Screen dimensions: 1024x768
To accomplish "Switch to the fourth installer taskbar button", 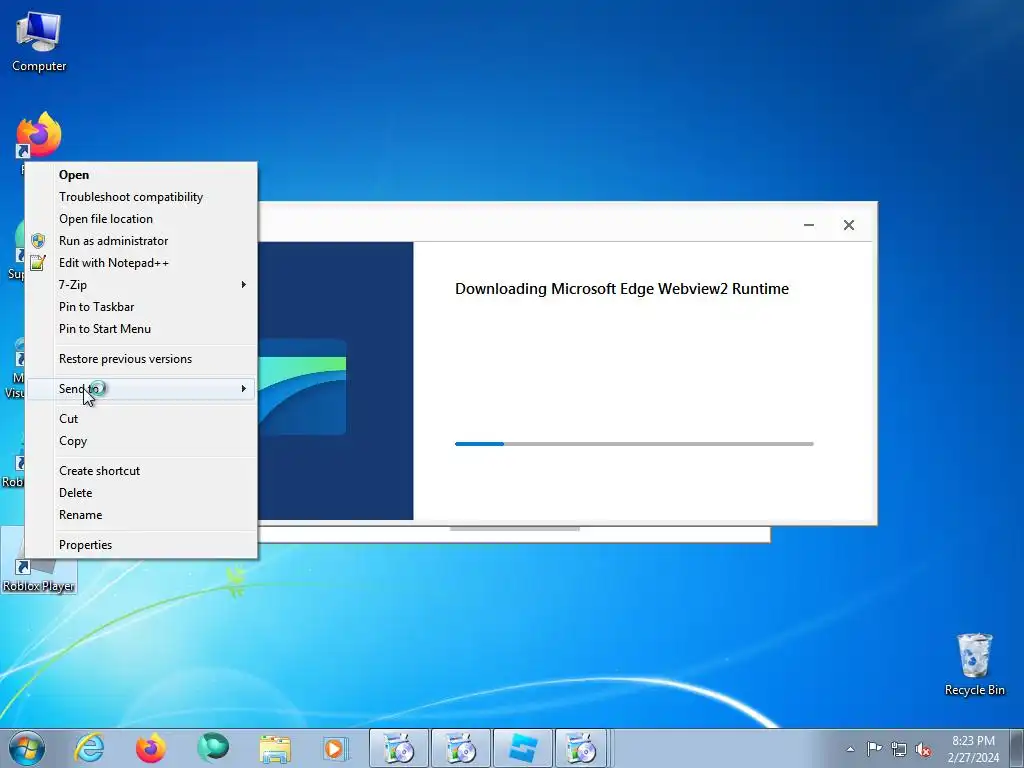I will [x=581, y=748].
